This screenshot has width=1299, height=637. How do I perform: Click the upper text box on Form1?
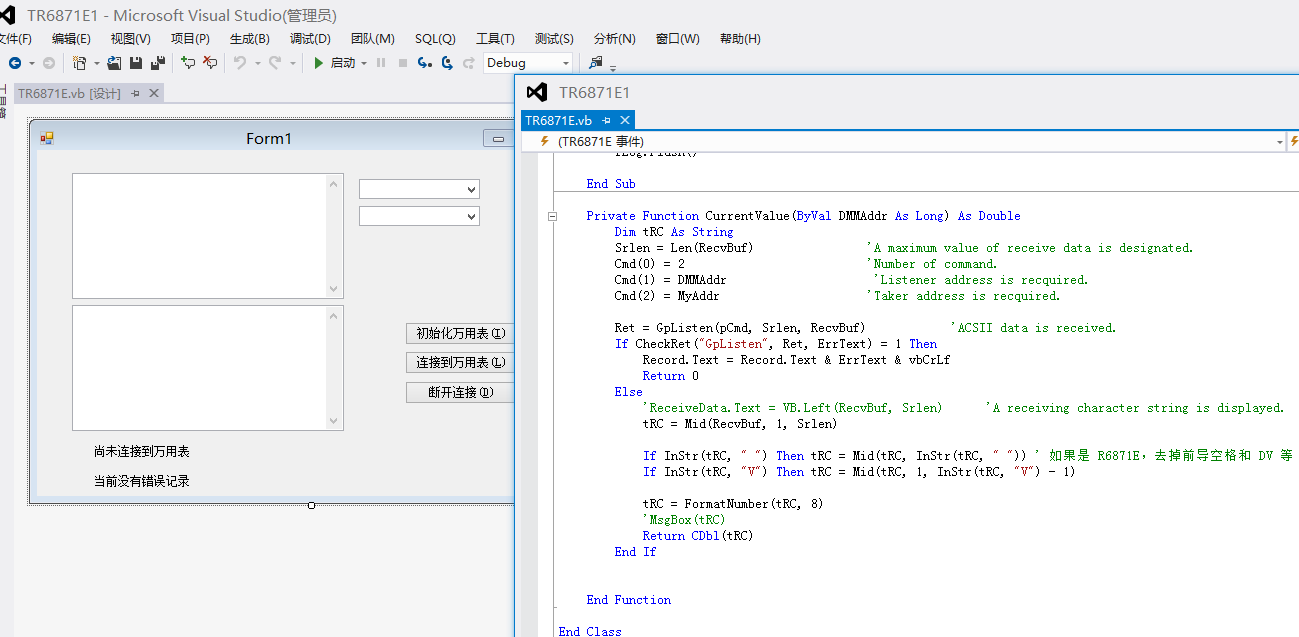click(x=208, y=236)
